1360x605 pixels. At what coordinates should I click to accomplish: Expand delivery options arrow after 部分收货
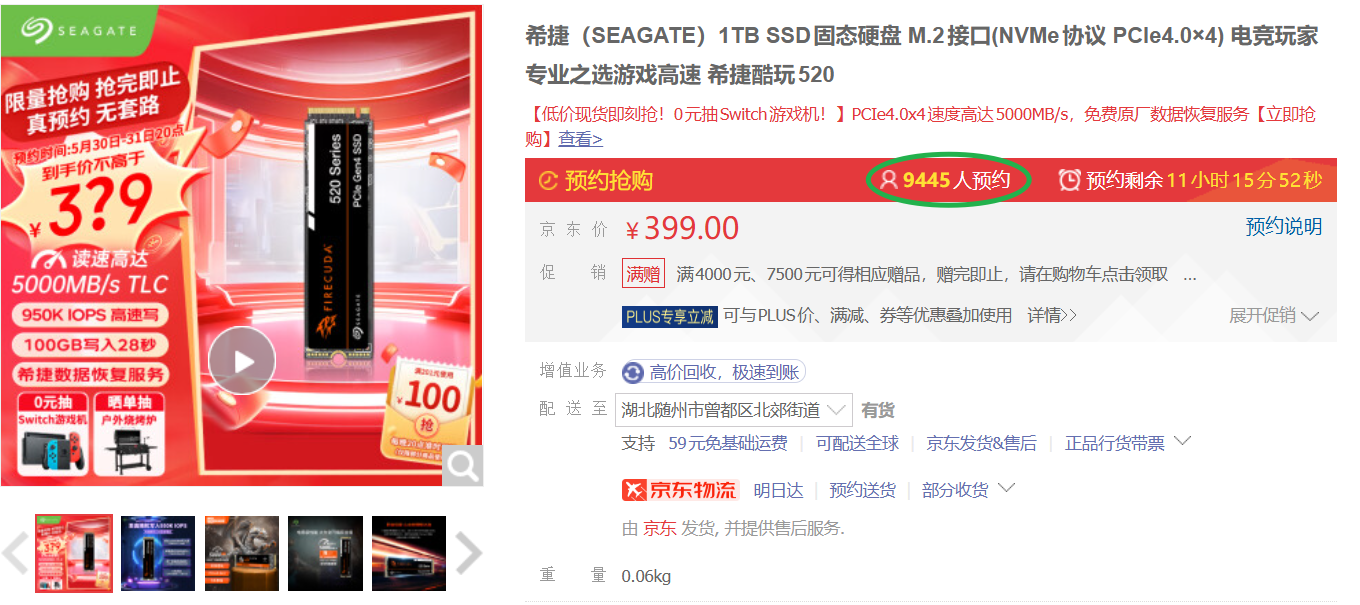(x=1006, y=489)
